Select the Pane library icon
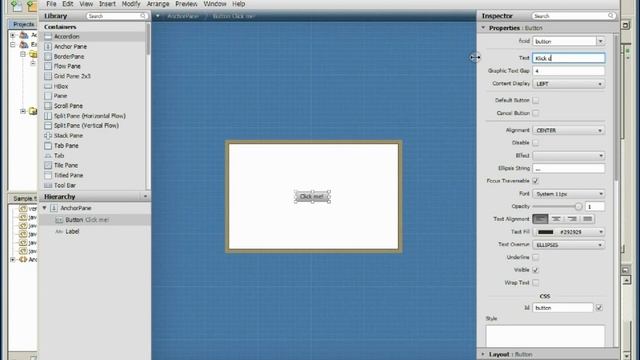640x360 pixels. coord(48,96)
